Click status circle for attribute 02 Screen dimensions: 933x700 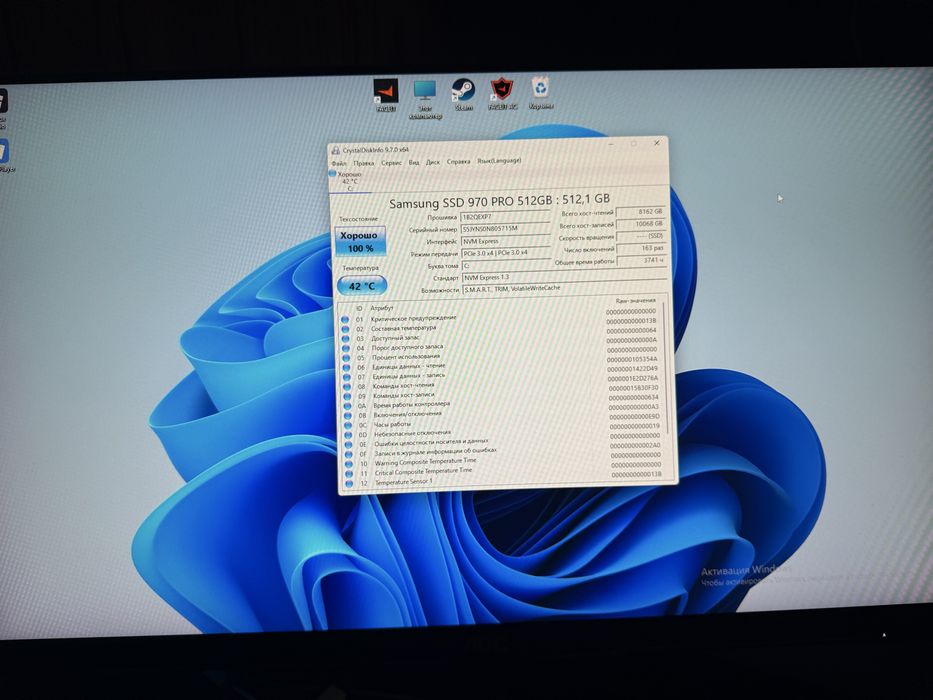[x=345, y=329]
